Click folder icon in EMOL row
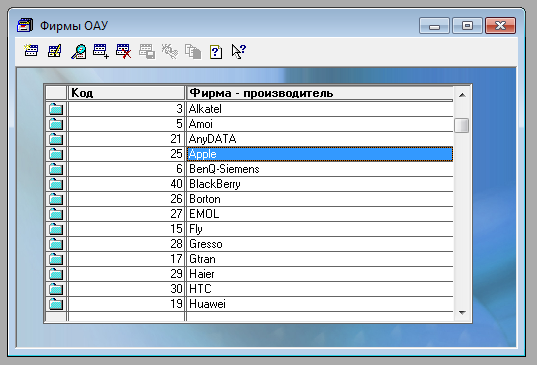Image resolution: width=537 pixels, height=365 pixels. 56,214
